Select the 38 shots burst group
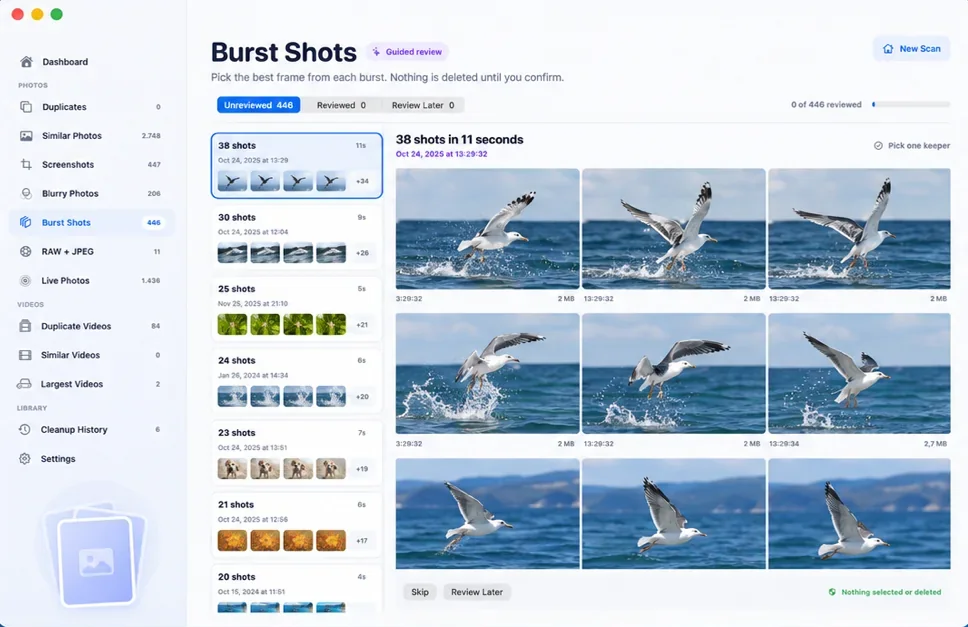Viewport: 968px width, 627px height. point(296,165)
